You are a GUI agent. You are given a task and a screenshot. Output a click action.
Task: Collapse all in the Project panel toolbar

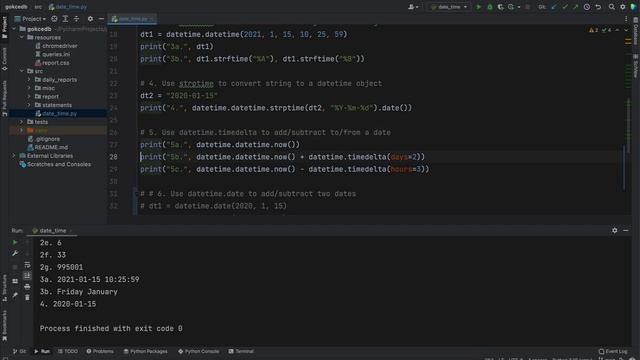point(76,19)
